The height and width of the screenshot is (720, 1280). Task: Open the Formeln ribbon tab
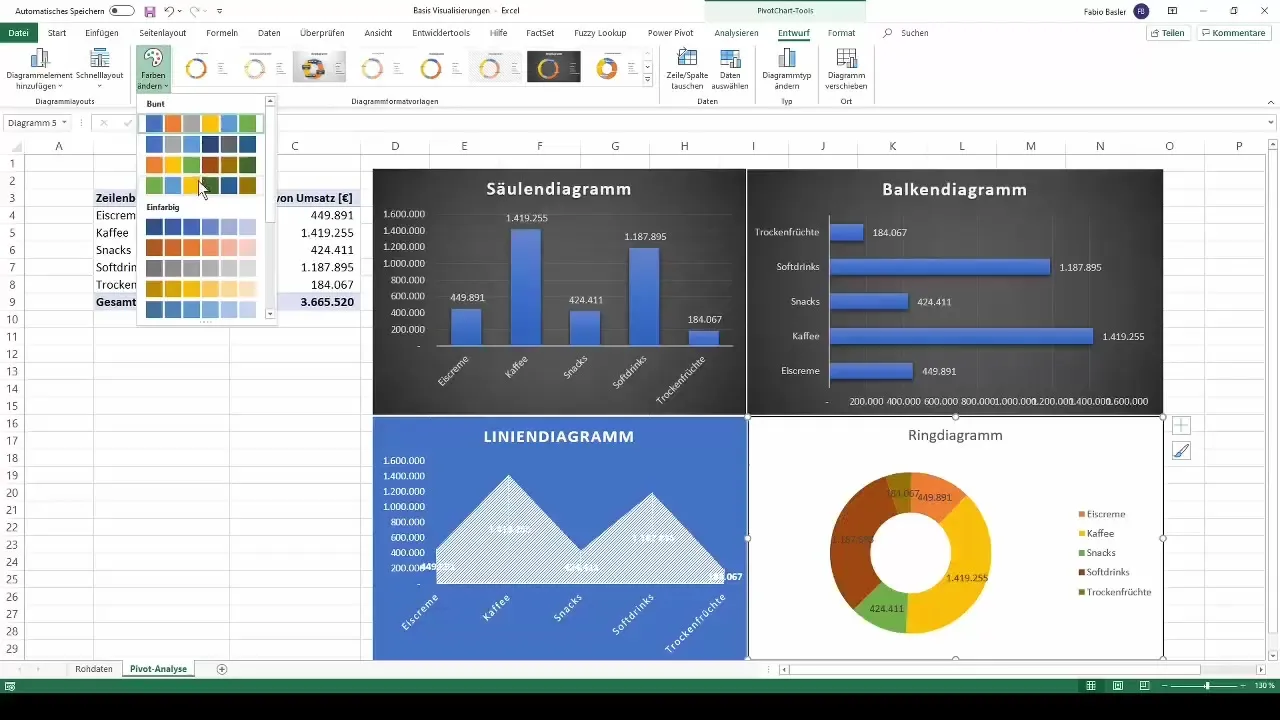point(222,33)
